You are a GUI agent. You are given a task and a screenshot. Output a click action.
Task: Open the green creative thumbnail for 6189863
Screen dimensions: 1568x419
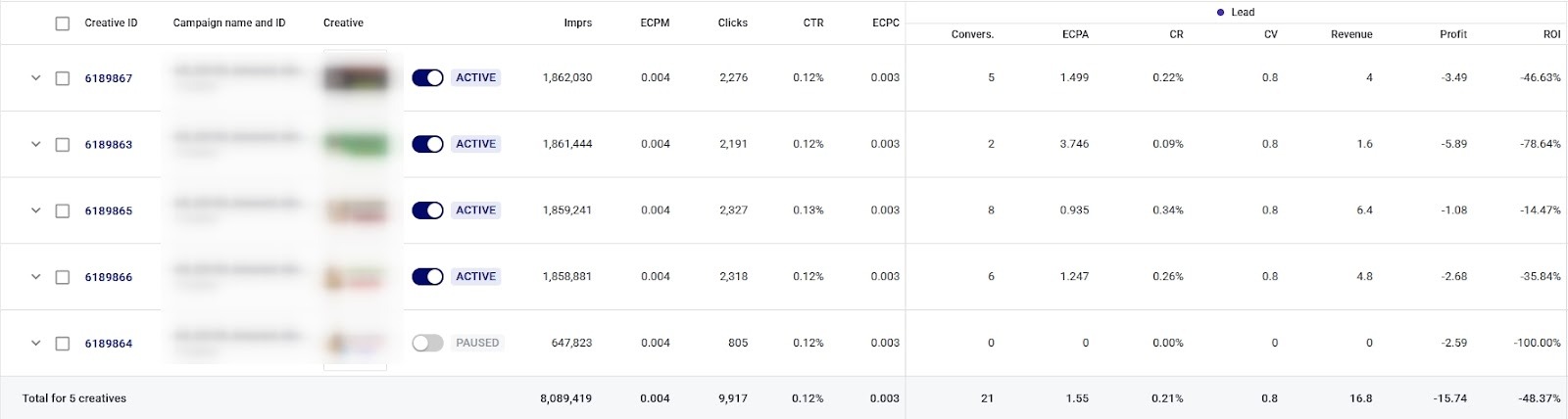pyautogui.click(x=356, y=145)
